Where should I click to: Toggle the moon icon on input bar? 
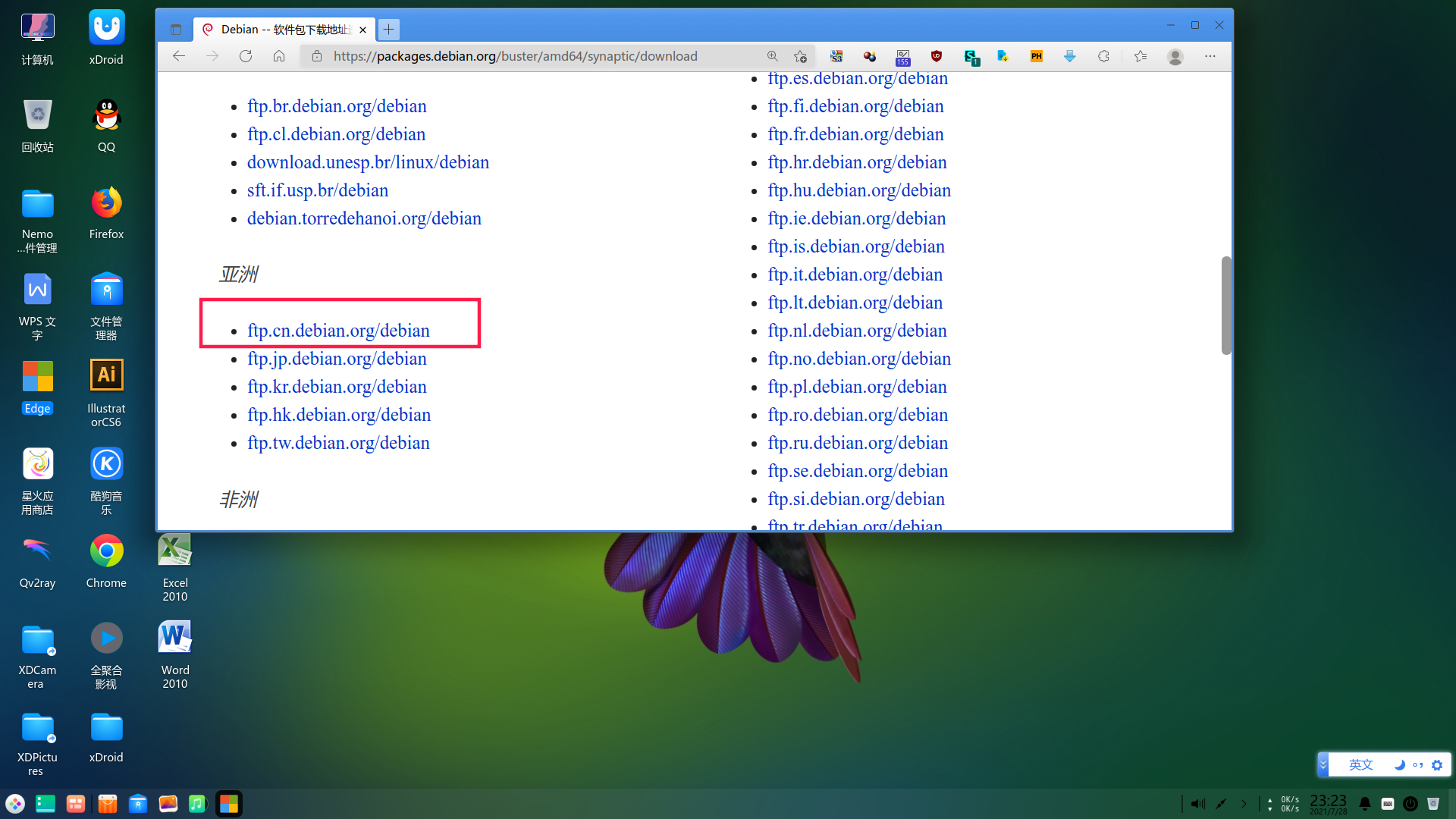click(1399, 764)
